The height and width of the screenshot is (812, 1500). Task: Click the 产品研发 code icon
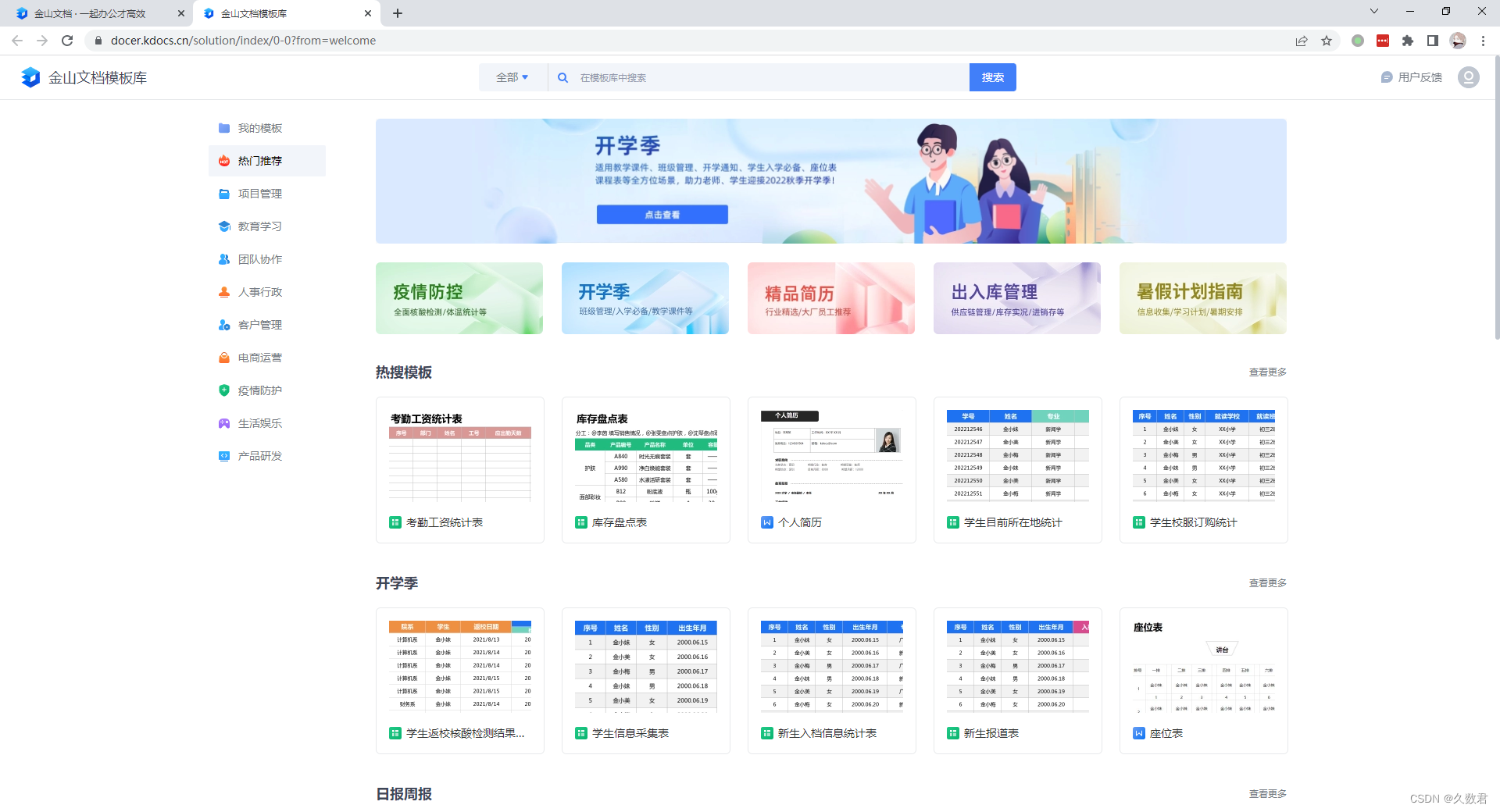click(x=224, y=456)
